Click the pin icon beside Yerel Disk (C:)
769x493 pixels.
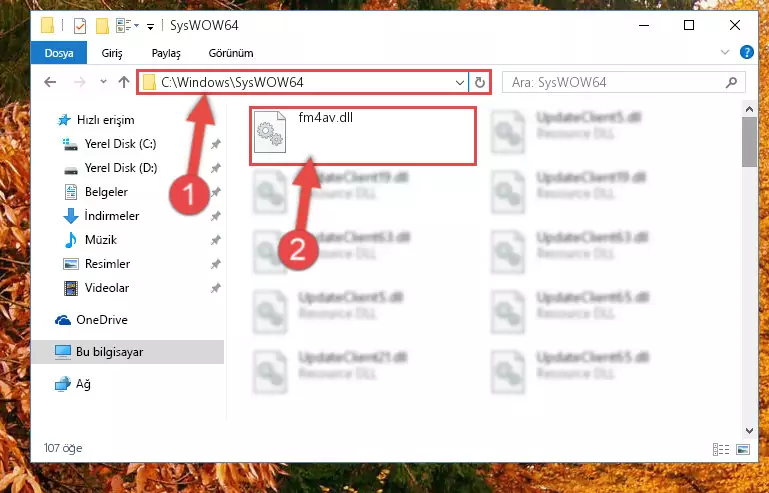pyautogui.click(x=215, y=144)
